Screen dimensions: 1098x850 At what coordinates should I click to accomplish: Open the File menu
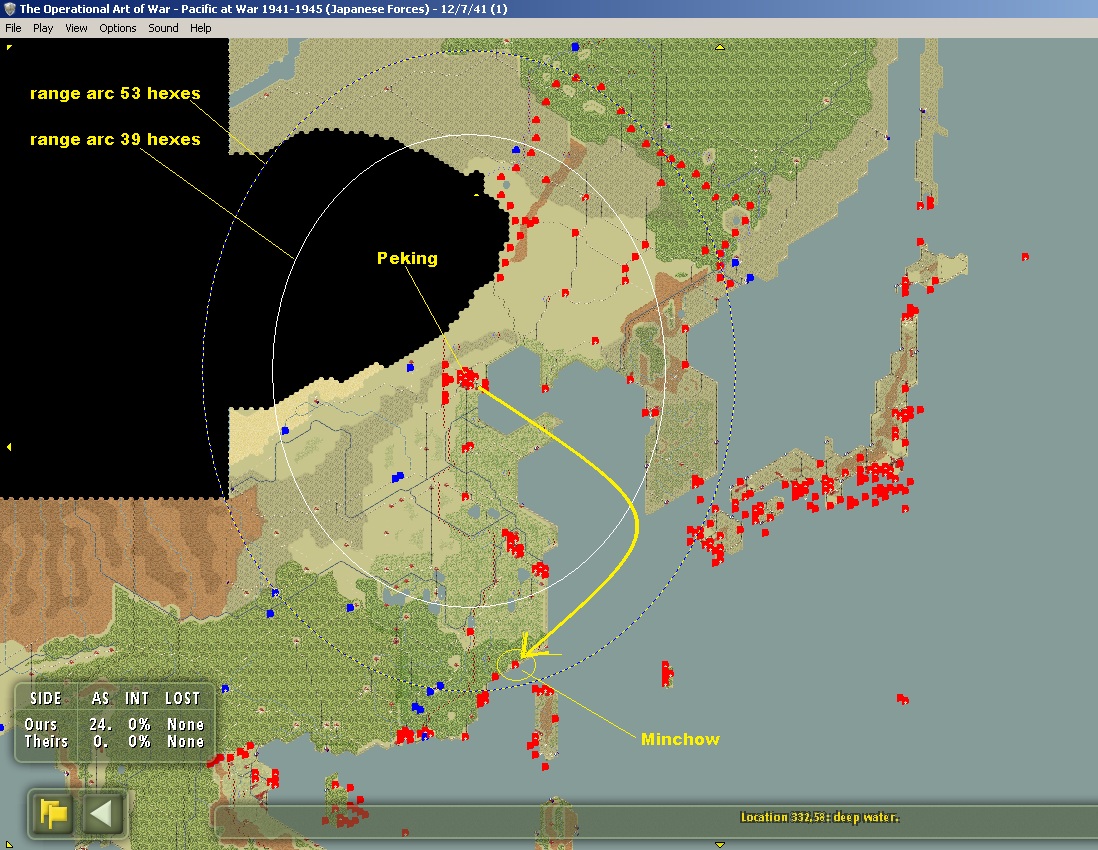pyautogui.click(x=13, y=28)
